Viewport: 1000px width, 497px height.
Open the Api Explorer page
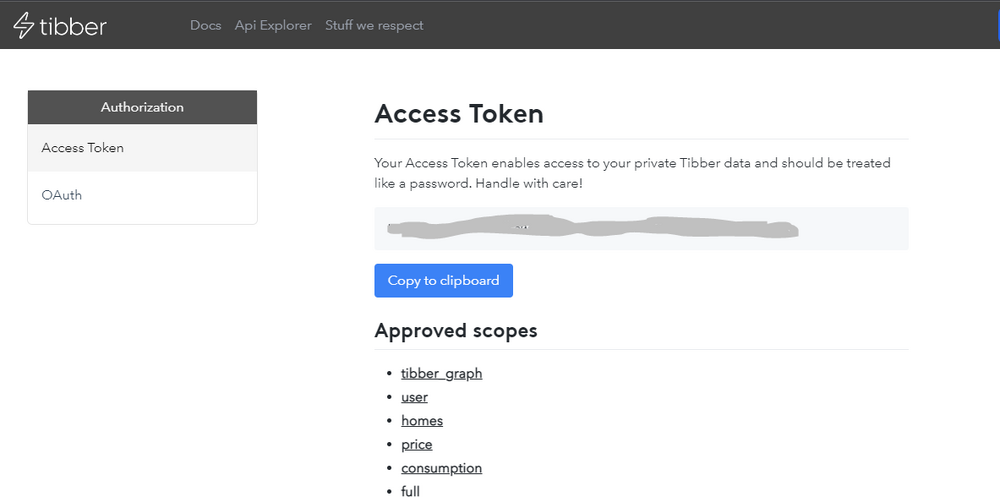[x=273, y=25]
